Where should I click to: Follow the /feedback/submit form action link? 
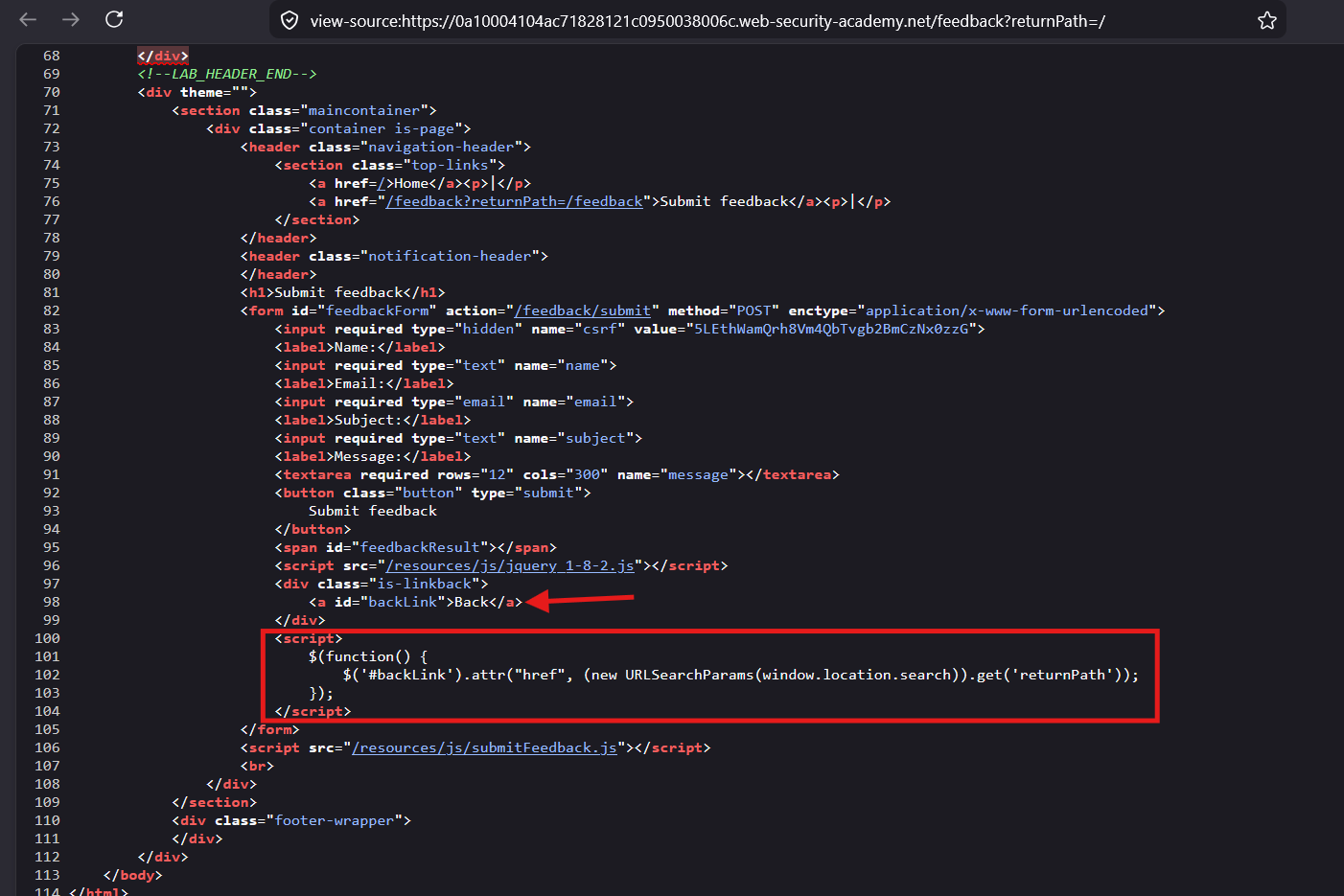(x=583, y=310)
